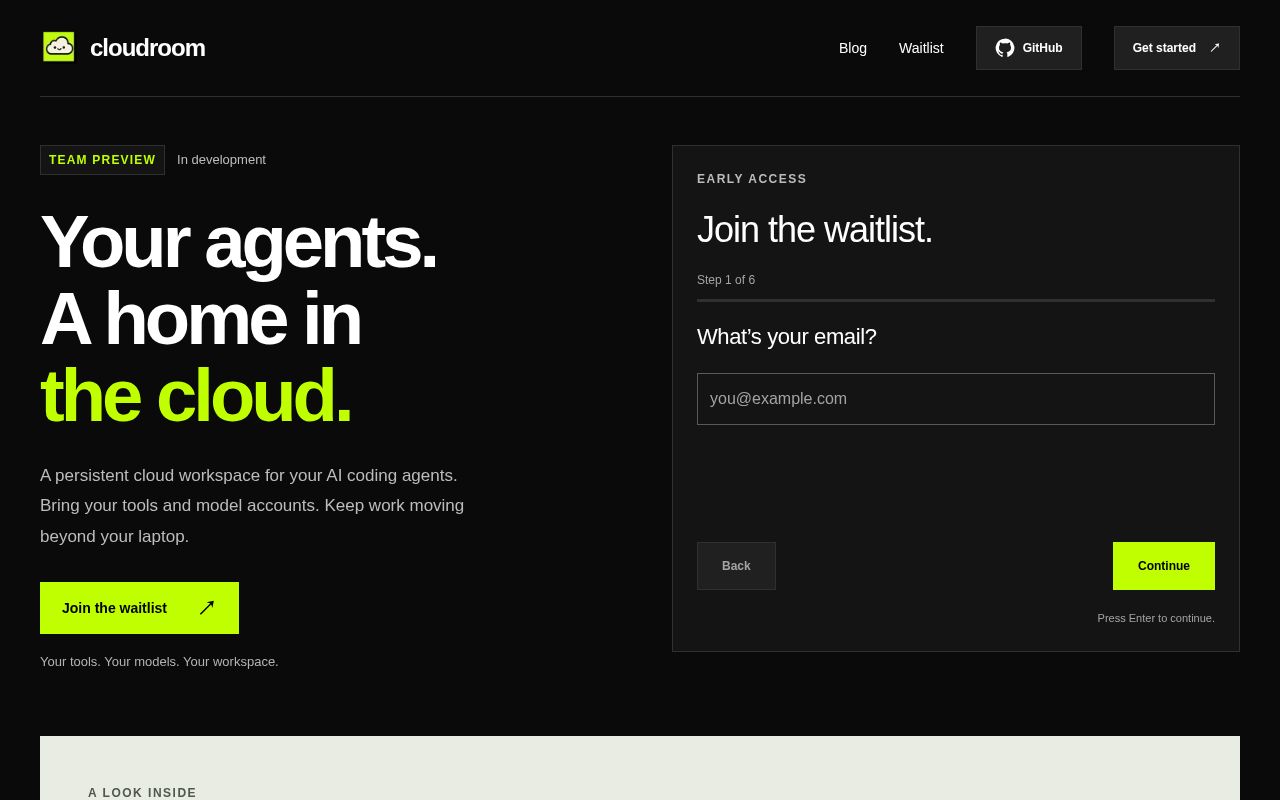1280x800 pixels.
Task: Click the Step 1 of 6 progress bar
Action: (956, 300)
